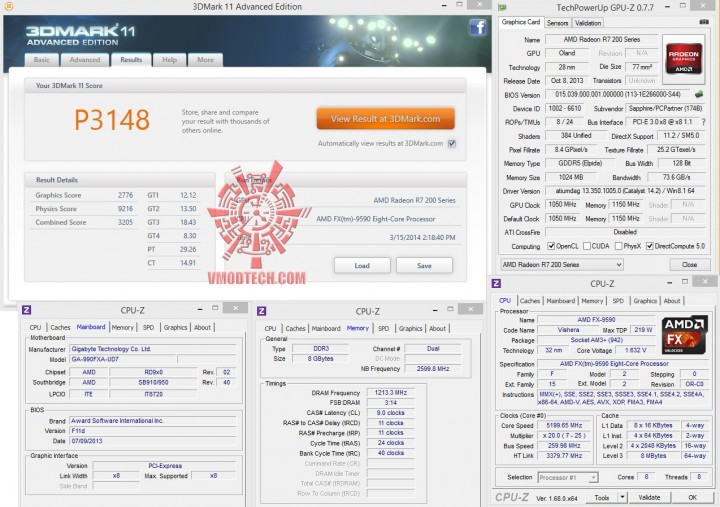Open the Validation tab in GPU-Z

click(x=588, y=23)
